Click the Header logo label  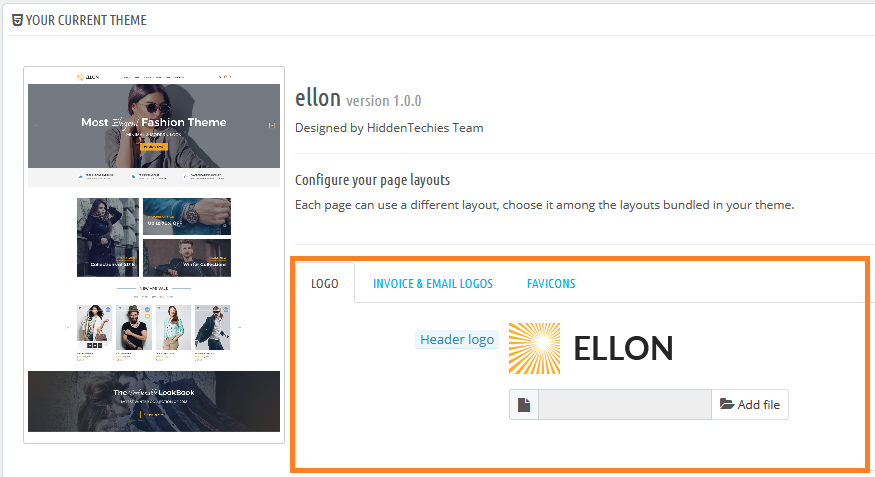pos(456,339)
